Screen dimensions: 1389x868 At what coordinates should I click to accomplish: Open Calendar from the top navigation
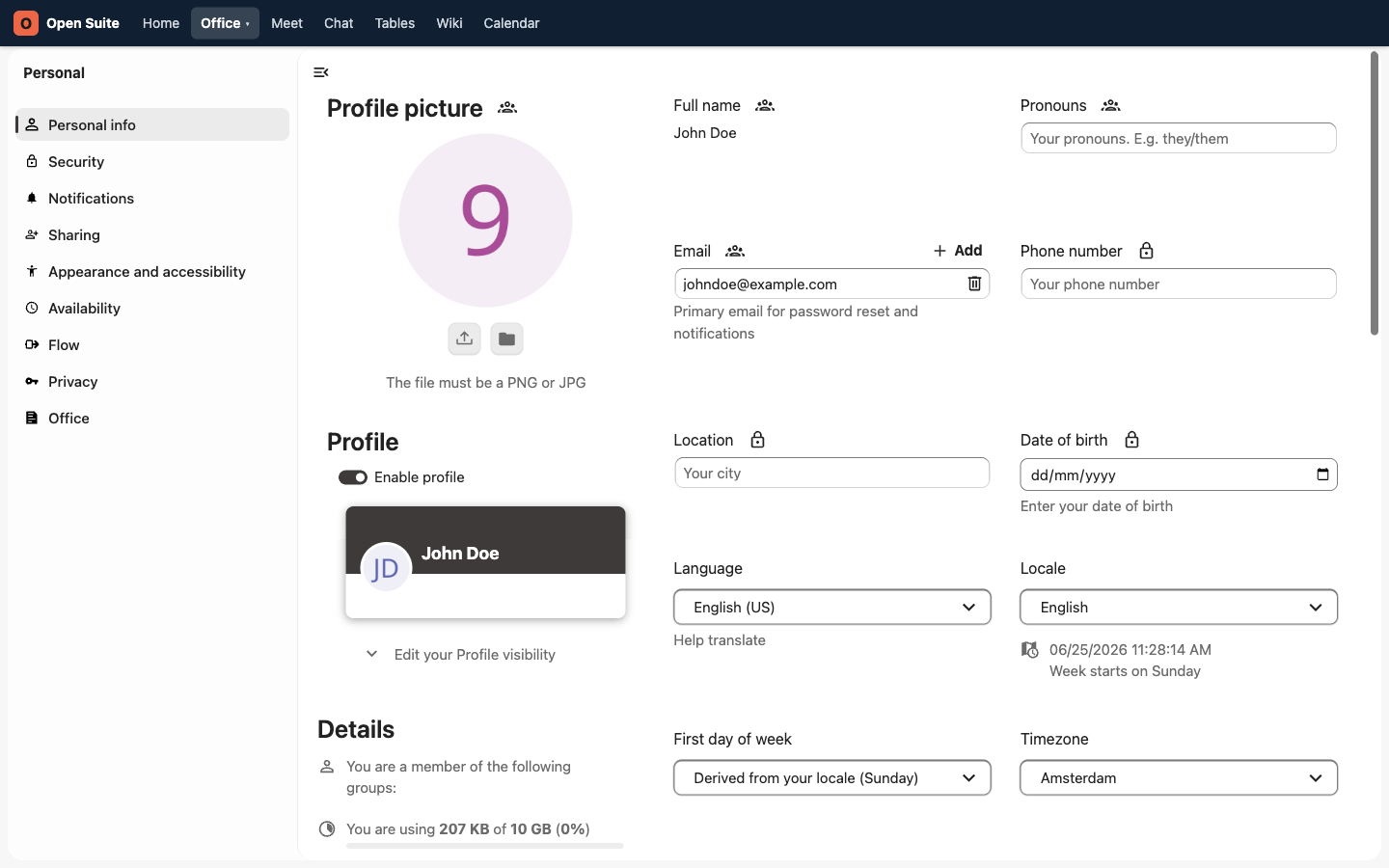coord(511,23)
